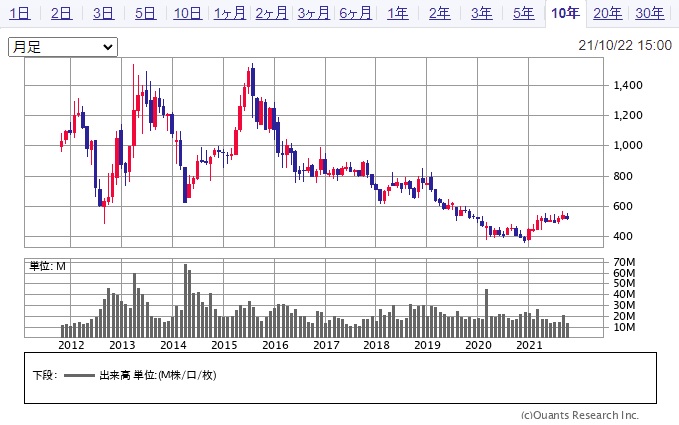Click the 800 price axis label
679x425 pixels.
[623, 176]
